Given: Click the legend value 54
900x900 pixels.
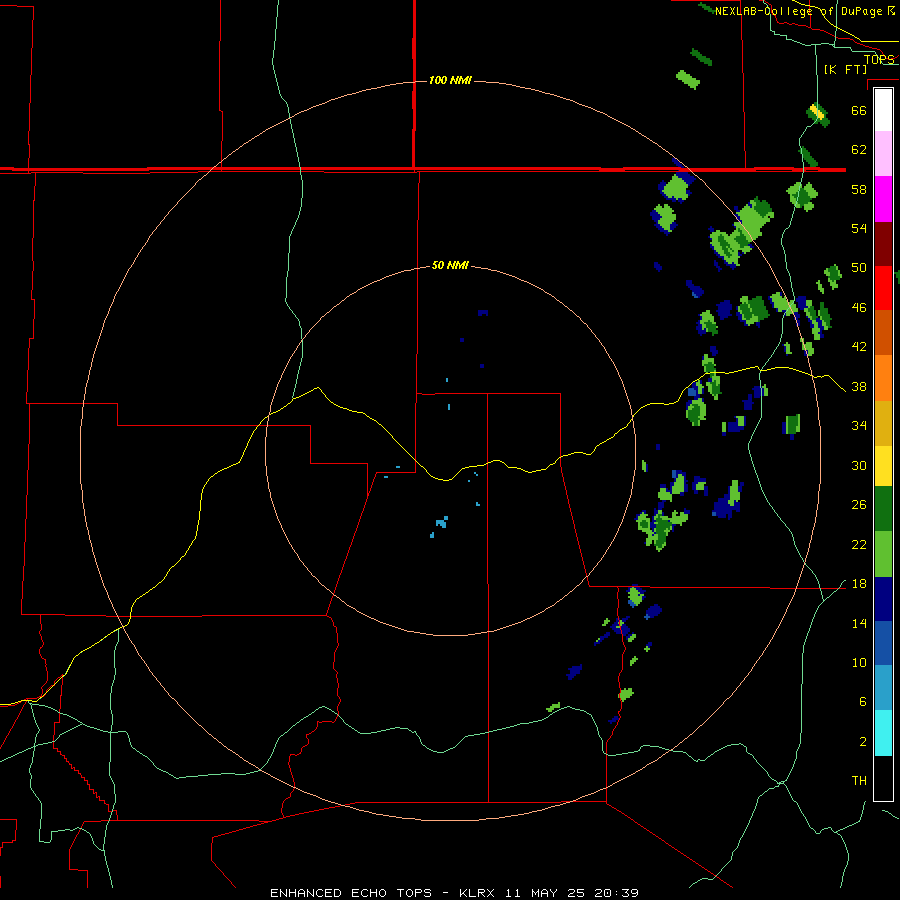Looking at the screenshot, I should click(x=859, y=228).
